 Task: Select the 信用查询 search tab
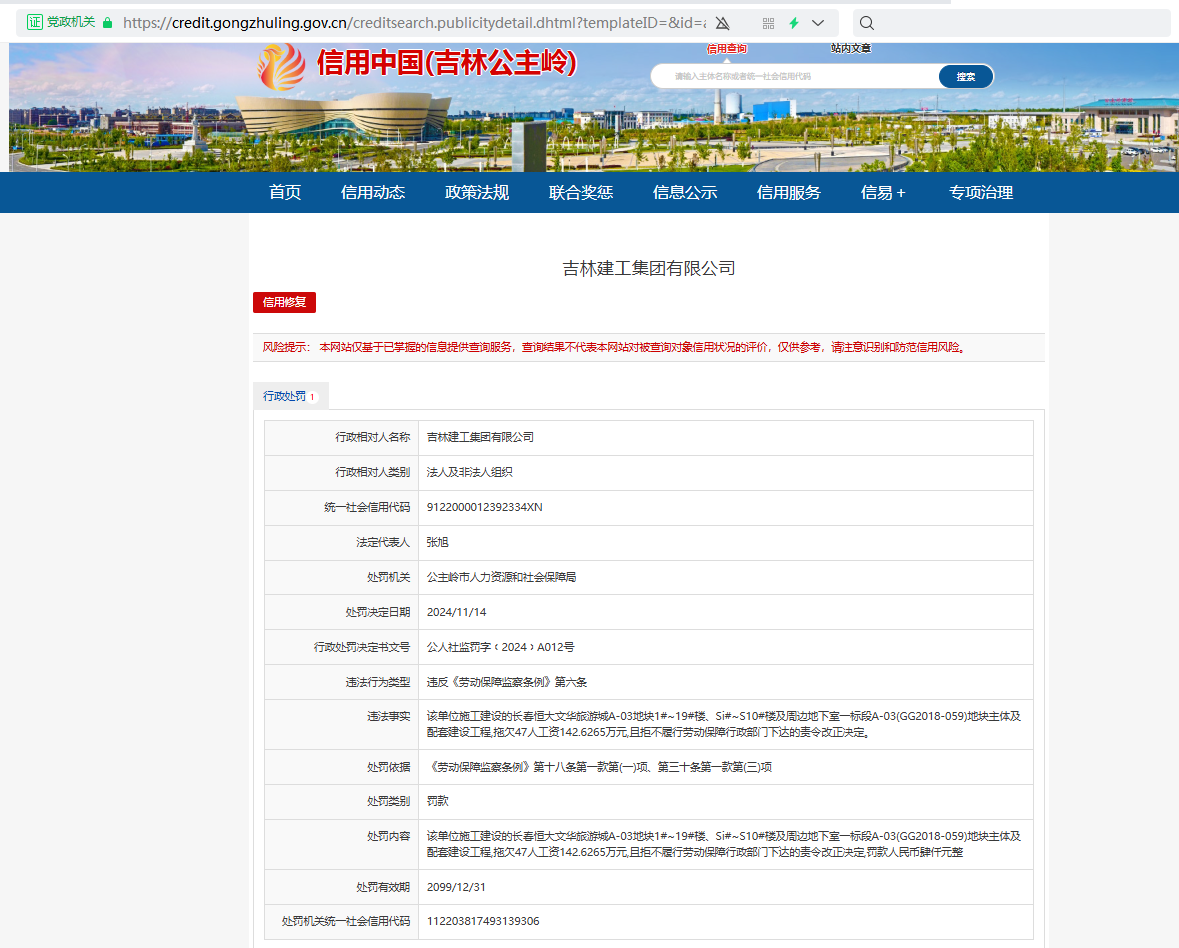727,48
